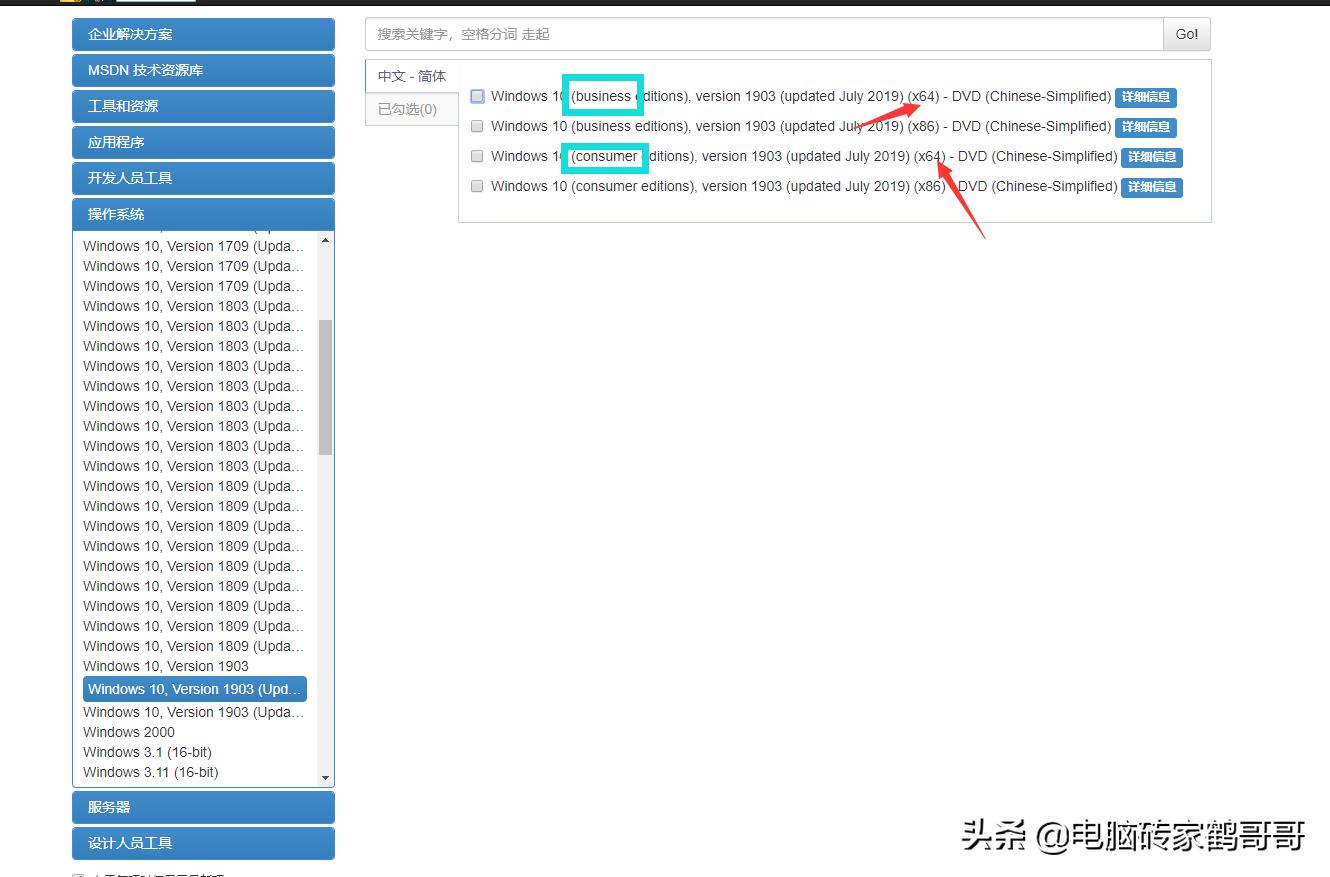Open 详细信息 for business editions x86
This screenshot has height=877, width=1330.
[x=1146, y=127]
